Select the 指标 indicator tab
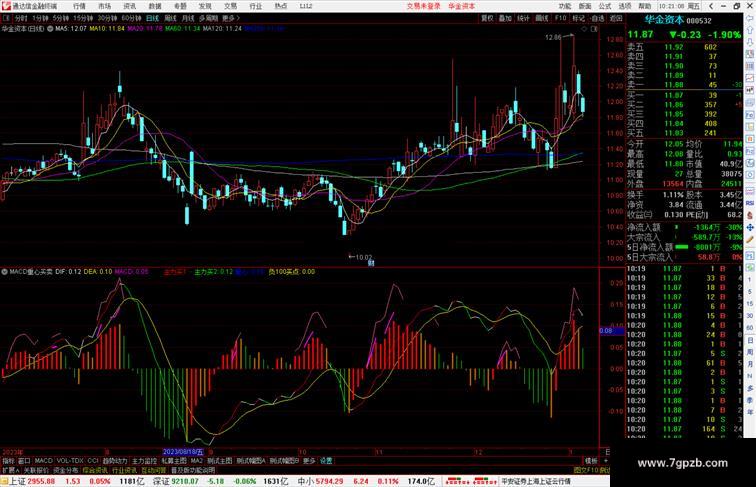756x487 pixels. 8,461
